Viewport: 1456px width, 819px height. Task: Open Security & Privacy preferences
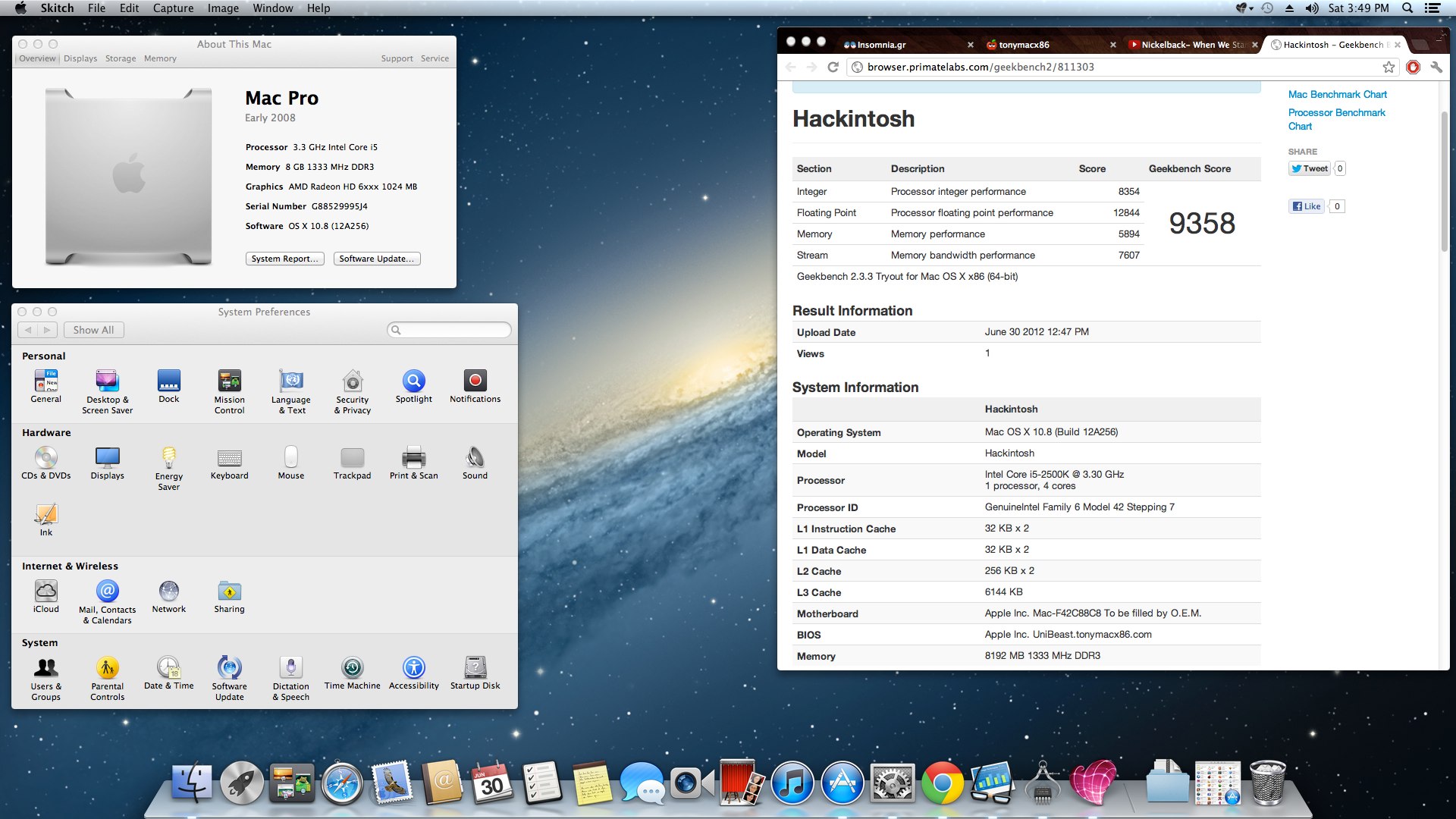(x=353, y=391)
